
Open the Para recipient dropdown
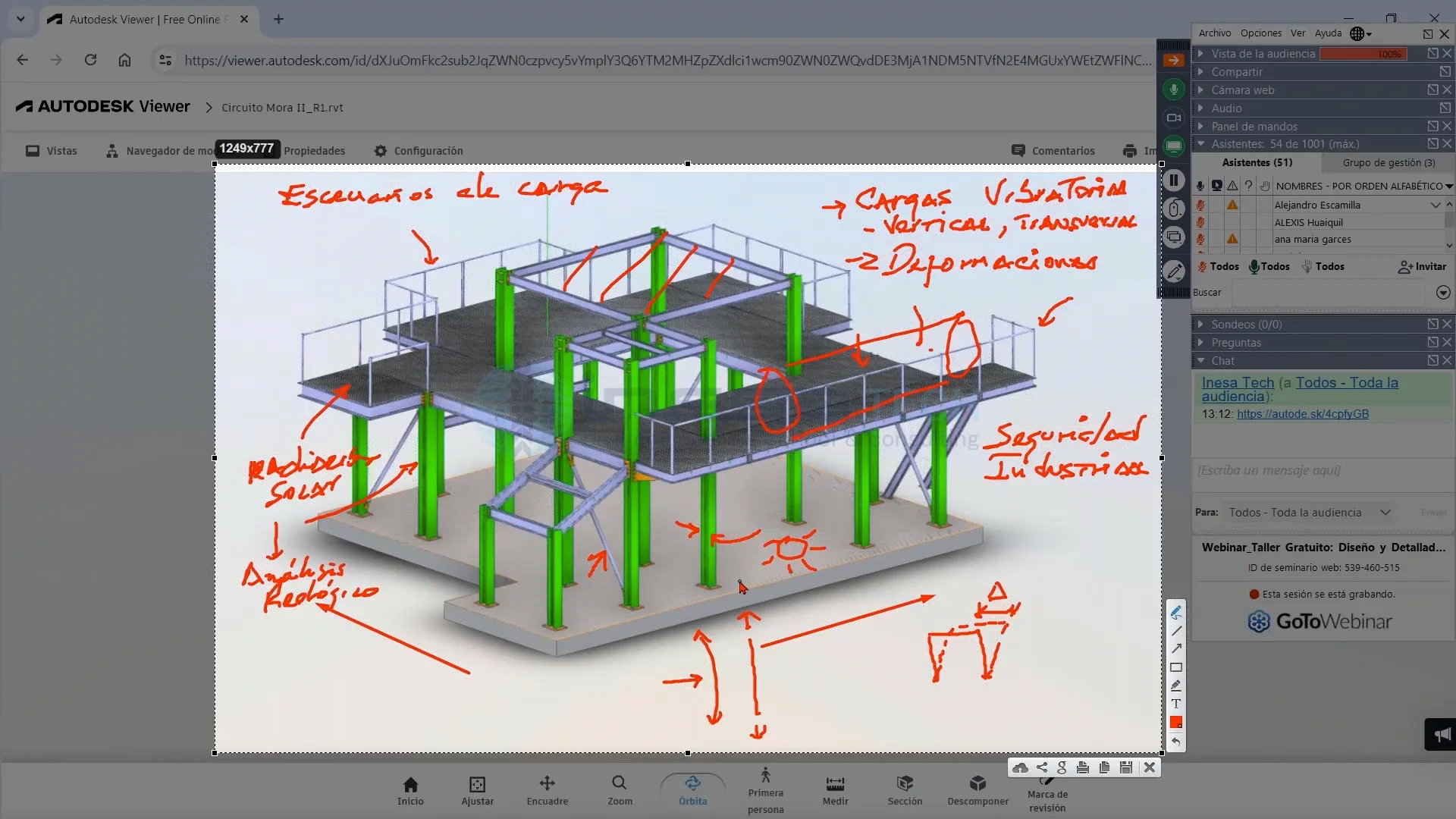1310,513
